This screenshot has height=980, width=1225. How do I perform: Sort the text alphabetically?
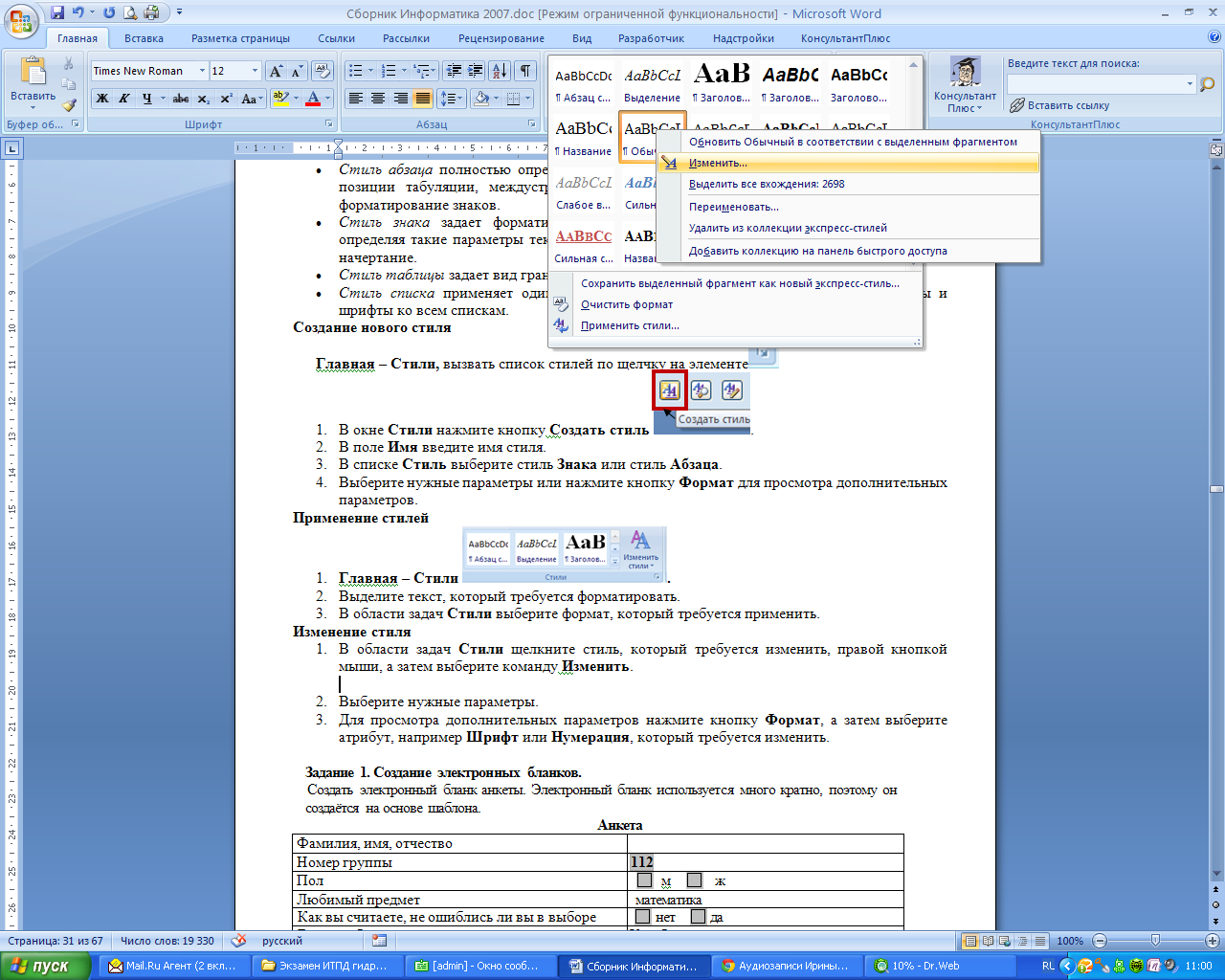click(500, 71)
